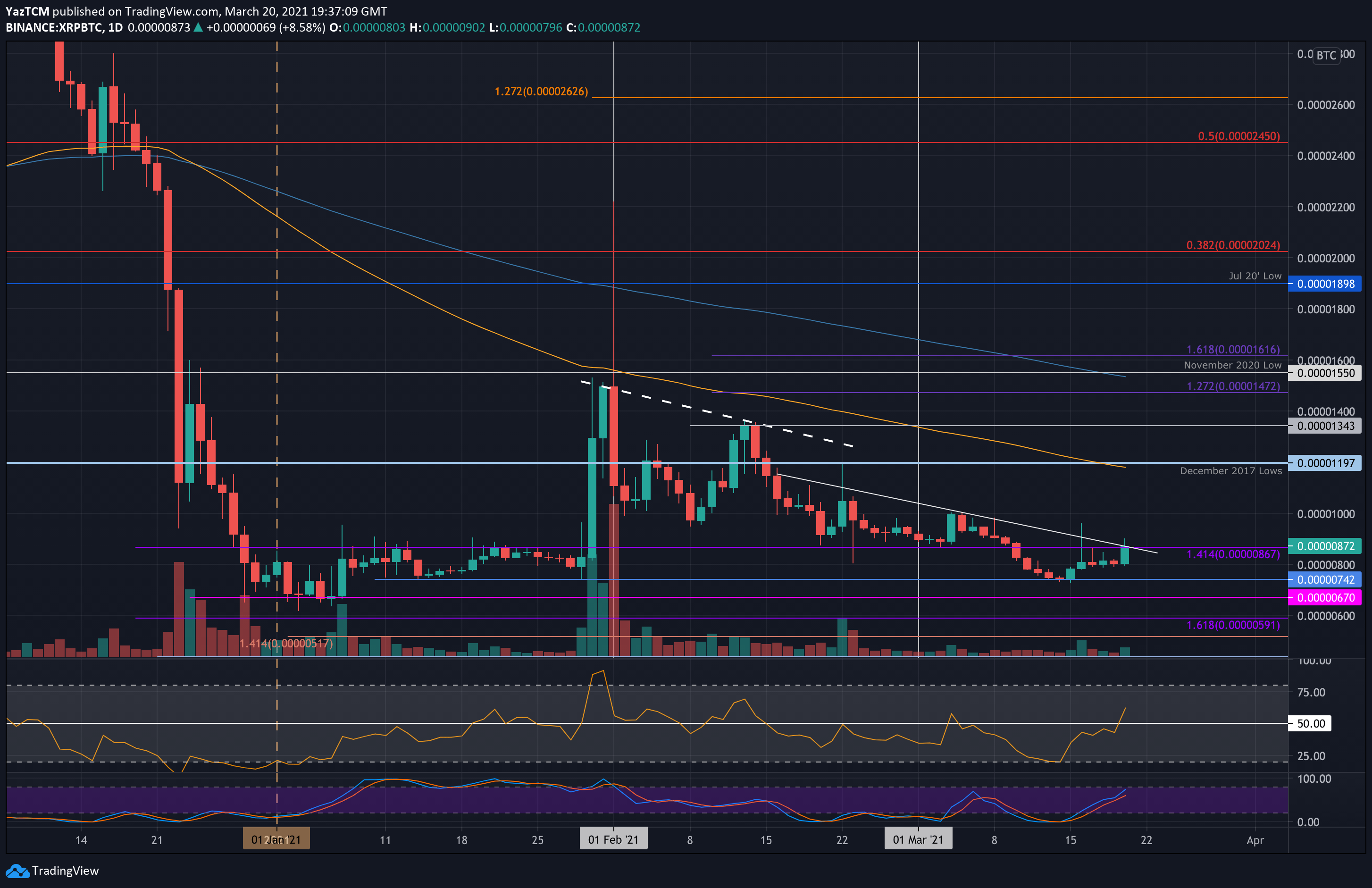Viewport: 1372px width, 888px height.
Task: Click the November 2020 Low tag 0.00001550
Action: pos(1325,373)
